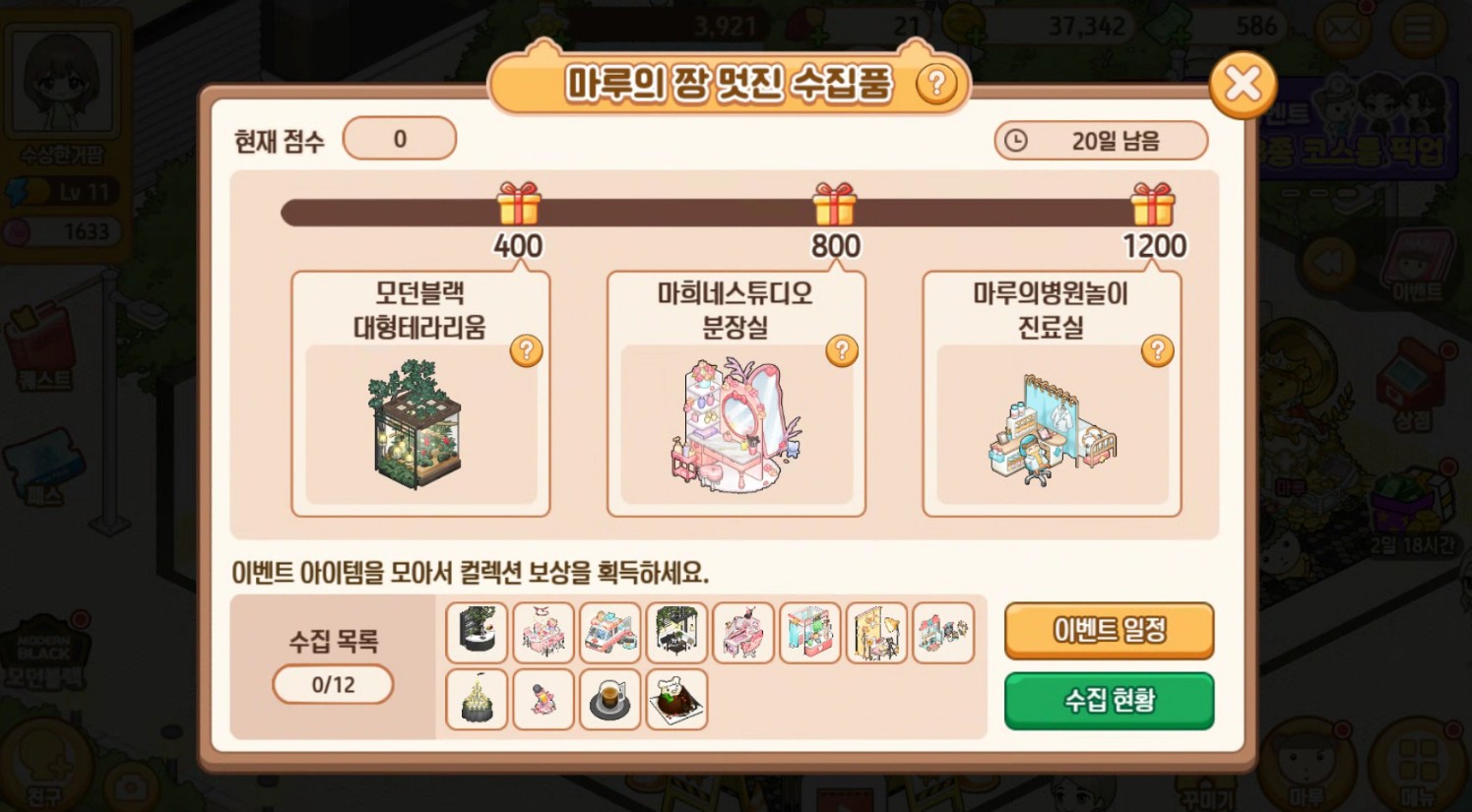Open info for 마루의병원놀이 진료실
The width and height of the screenshot is (1472, 812).
coord(1158,350)
